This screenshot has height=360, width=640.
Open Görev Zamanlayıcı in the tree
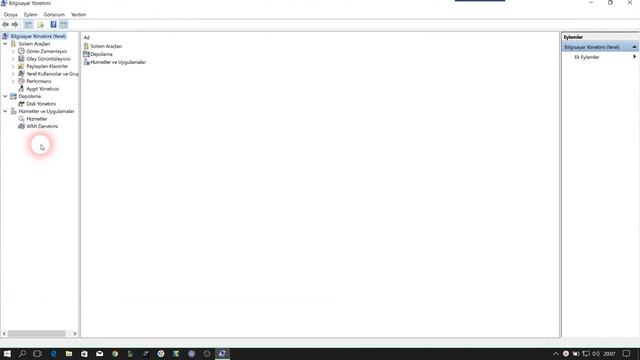point(47,51)
